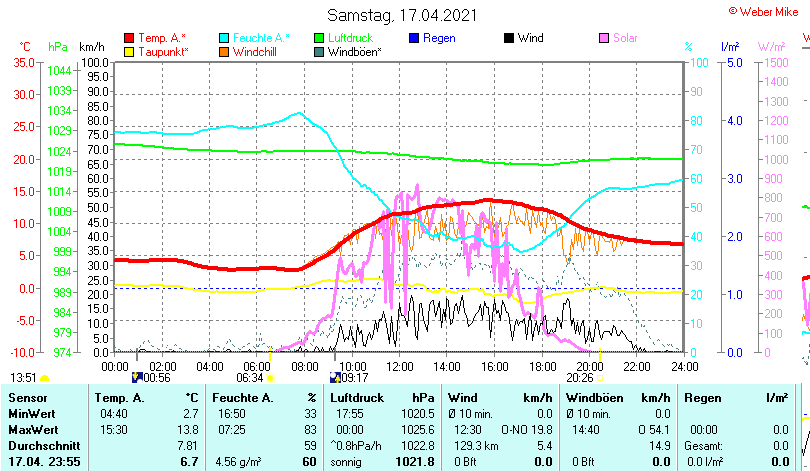The height and width of the screenshot is (471, 810).
Task: Click the Sensor column header
Action: point(28,397)
